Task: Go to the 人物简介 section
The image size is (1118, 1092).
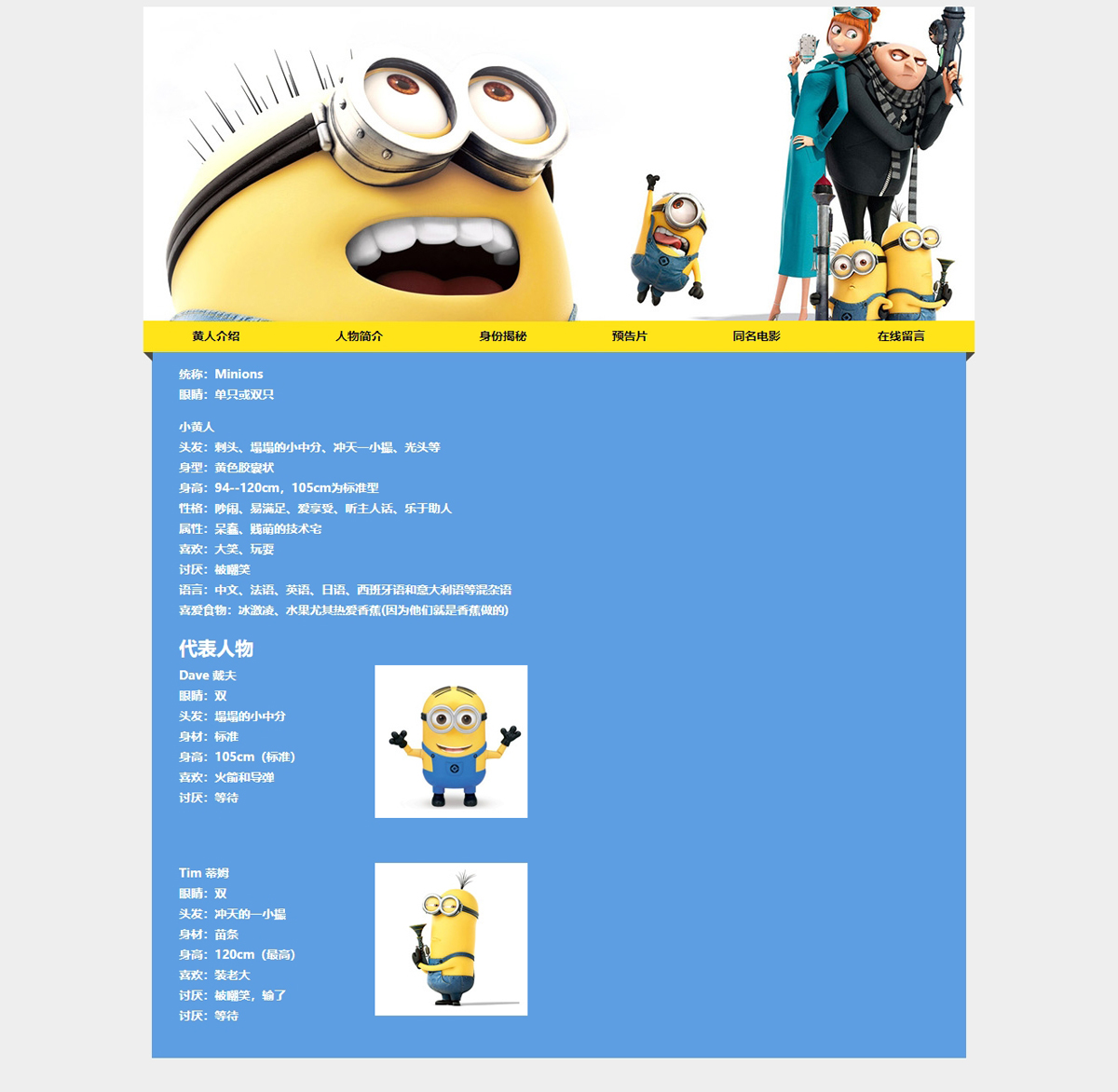Action: pos(360,336)
